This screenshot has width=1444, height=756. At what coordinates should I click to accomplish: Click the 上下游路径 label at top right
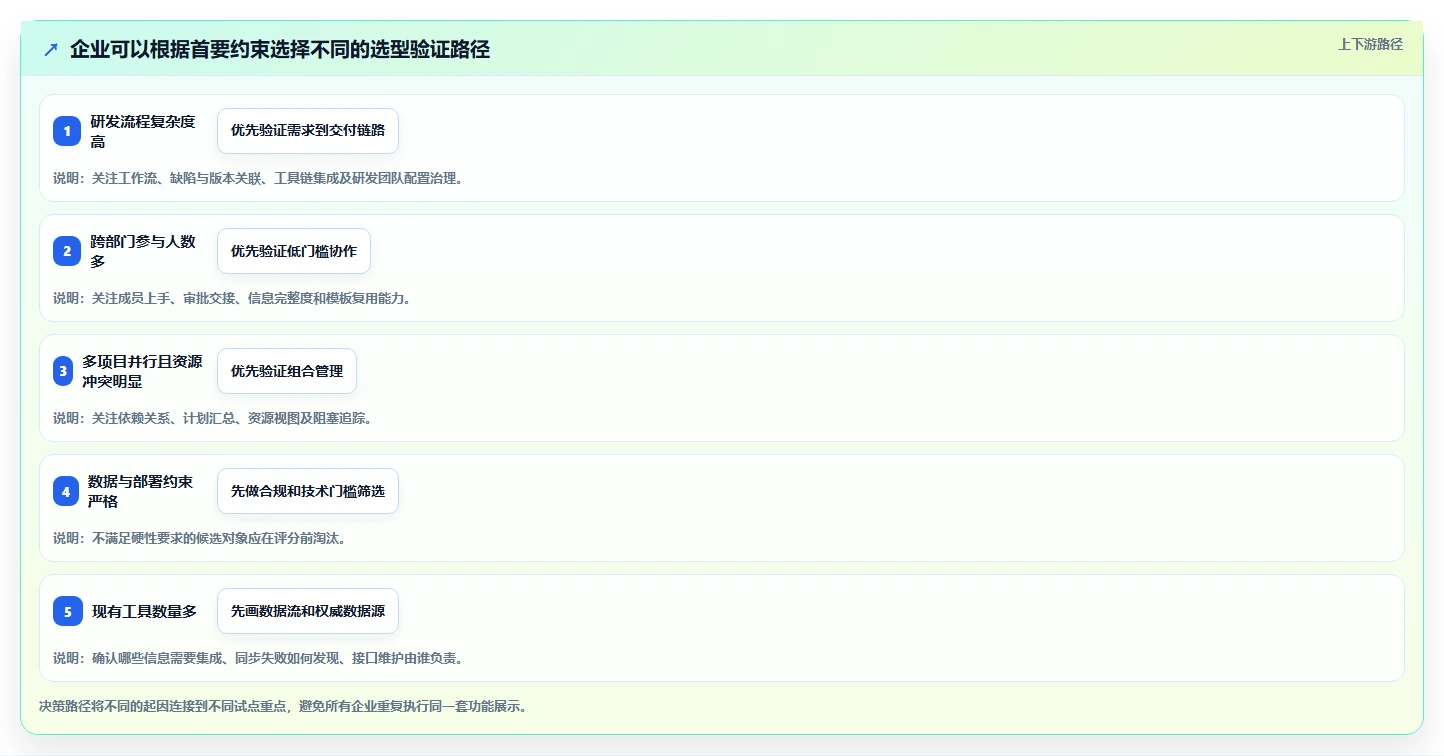click(x=1370, y=44)
